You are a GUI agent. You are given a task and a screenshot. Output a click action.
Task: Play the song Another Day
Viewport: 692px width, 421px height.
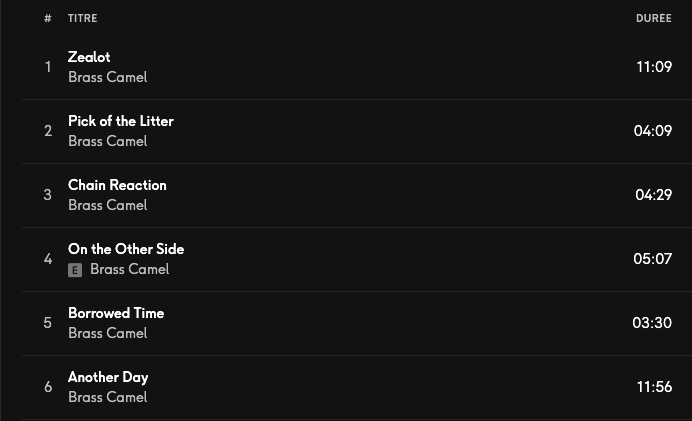(108, 377)
